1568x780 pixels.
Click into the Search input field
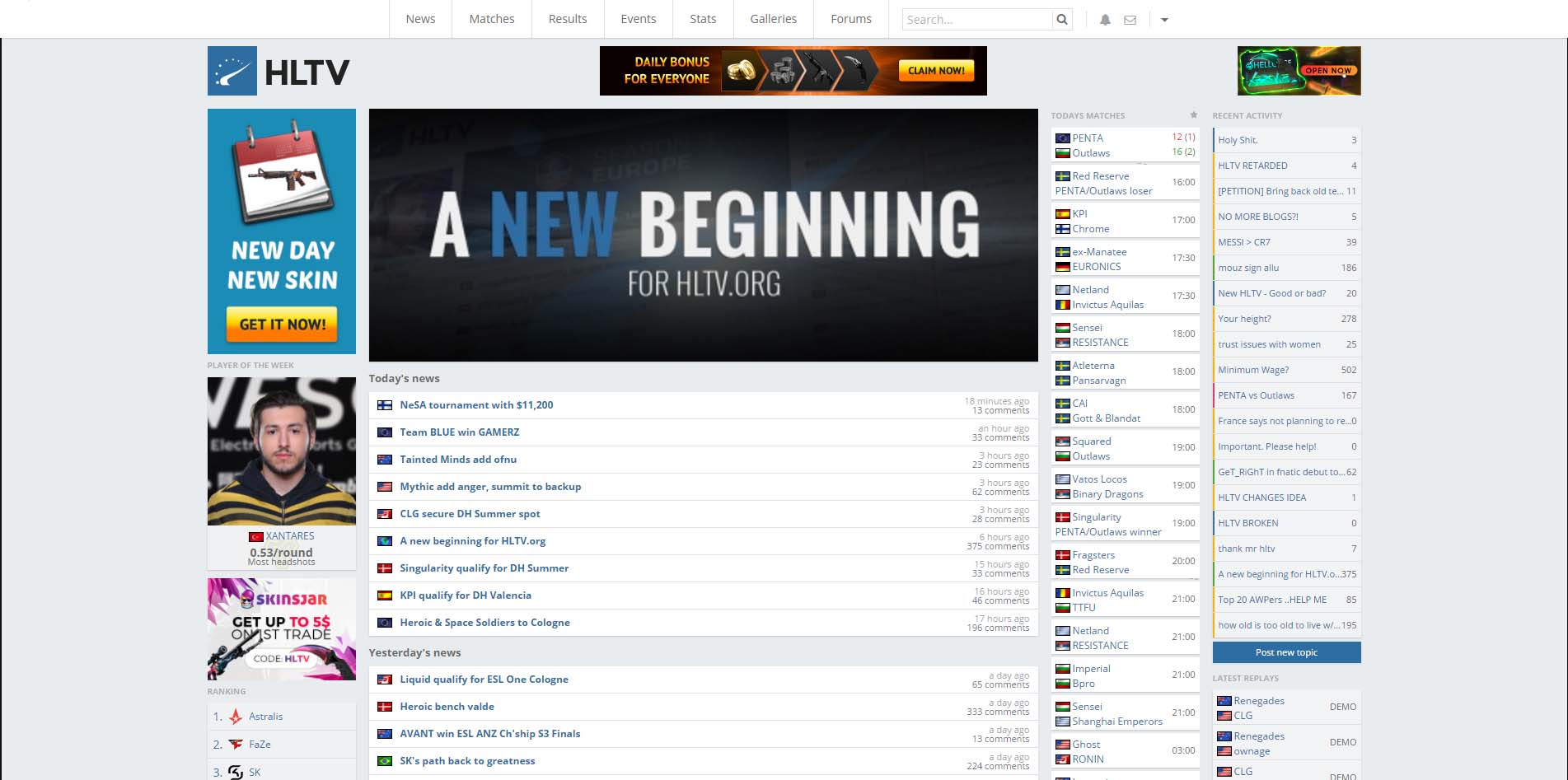tap(972, 19)
